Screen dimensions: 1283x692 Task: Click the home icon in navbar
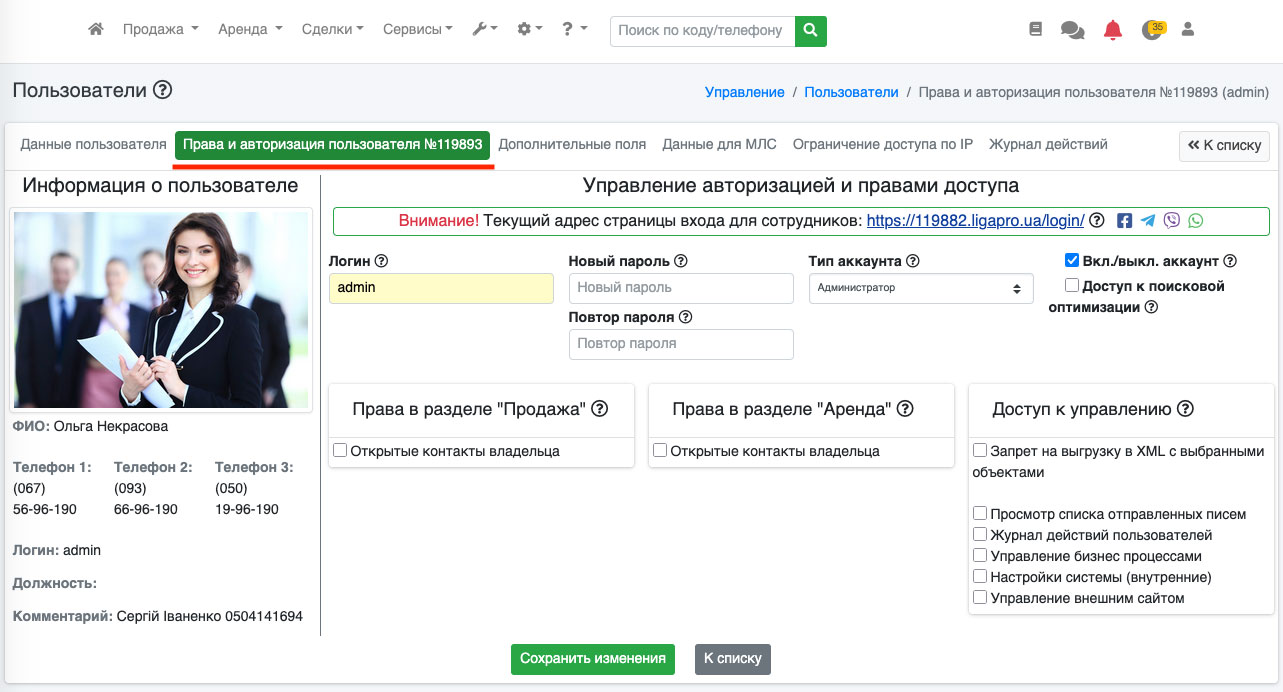pyautogui.click(x=96, y=30)
